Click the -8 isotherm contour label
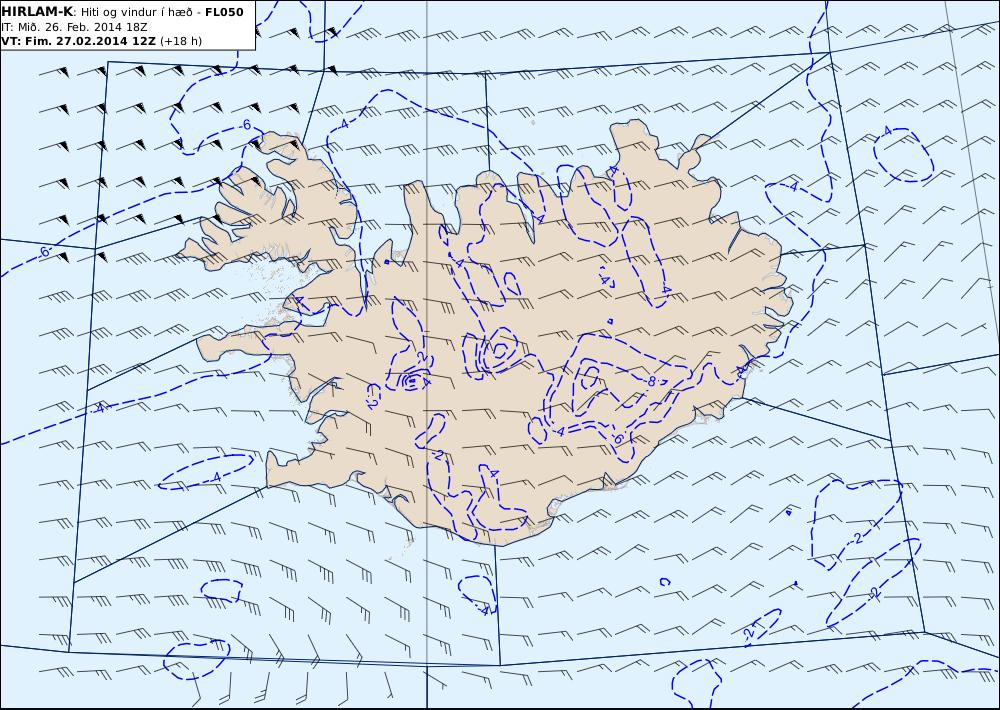This screenshot has width=1000, height=710. [650, 381]
